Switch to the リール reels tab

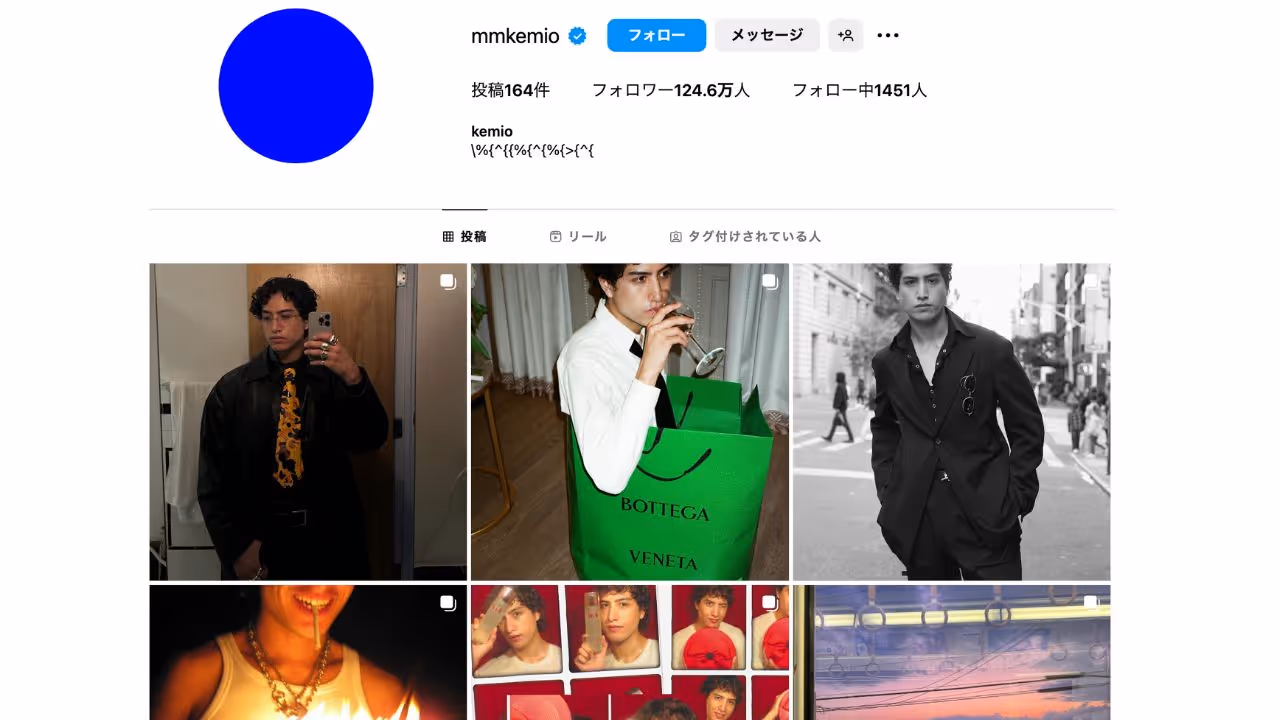pyautogui.click(x=578, y=237)
